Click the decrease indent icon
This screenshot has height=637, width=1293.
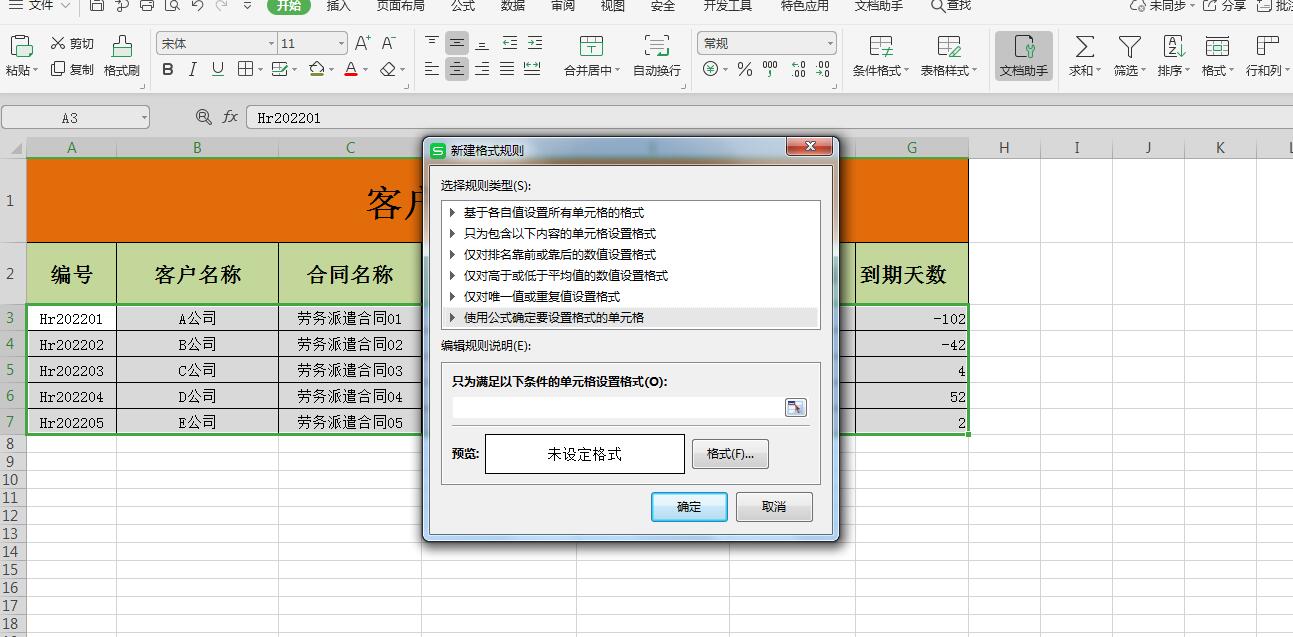[x=509, y=43]
